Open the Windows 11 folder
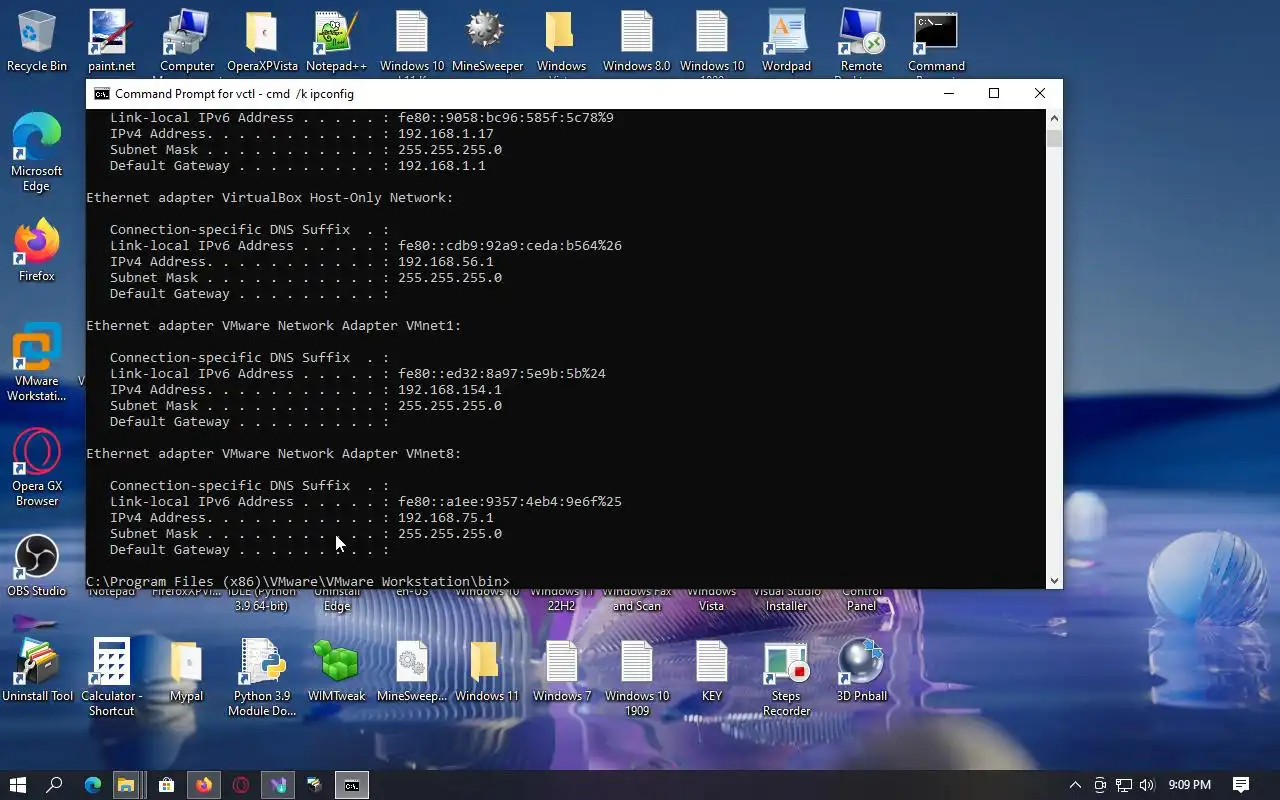 coord(487,670)
